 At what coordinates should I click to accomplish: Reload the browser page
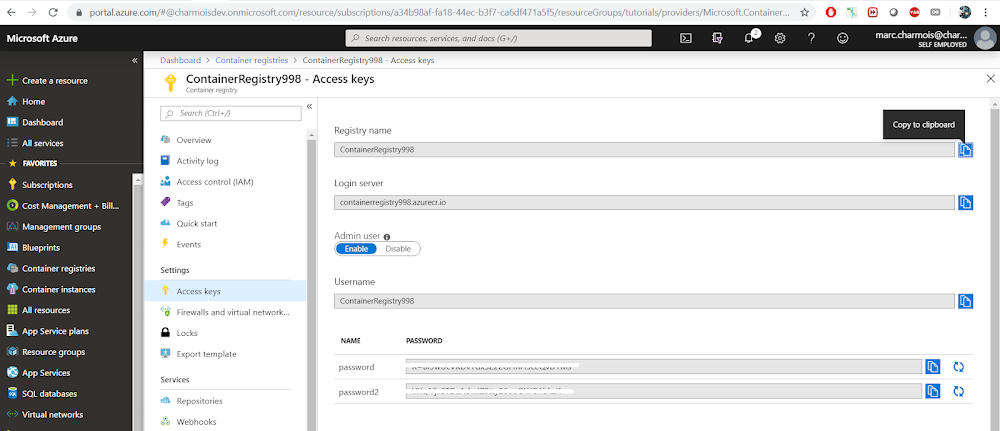click(53, 12)
